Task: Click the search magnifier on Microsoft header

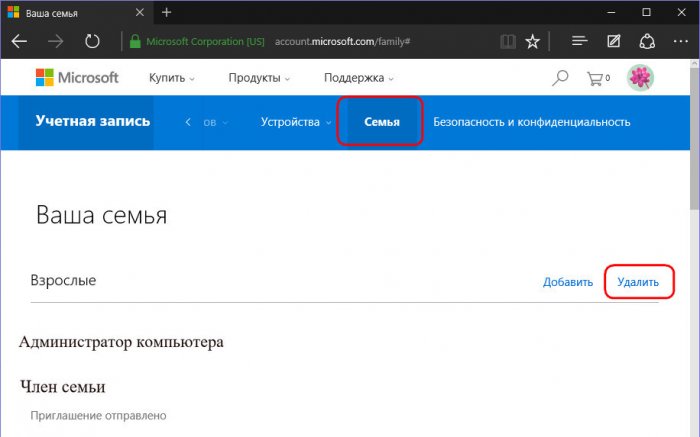Action: coord(560,78)
